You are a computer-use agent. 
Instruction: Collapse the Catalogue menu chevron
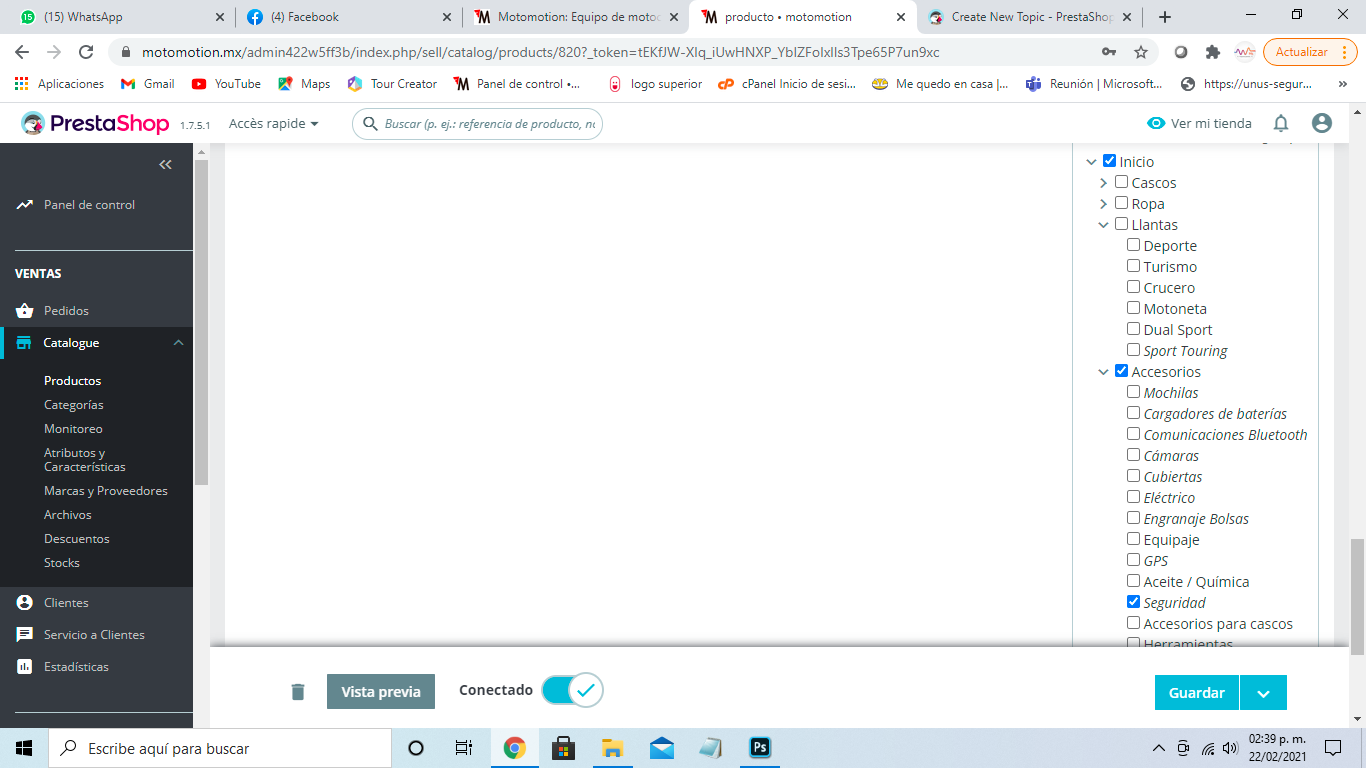[x=179, y=343]
